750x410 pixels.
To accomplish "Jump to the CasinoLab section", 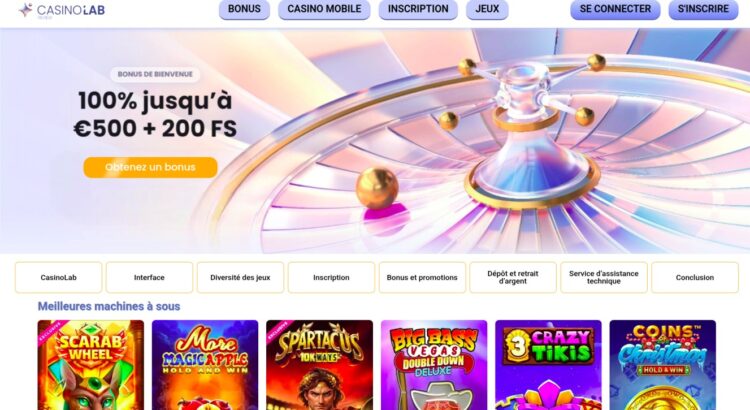I will [x=58, y=277].
